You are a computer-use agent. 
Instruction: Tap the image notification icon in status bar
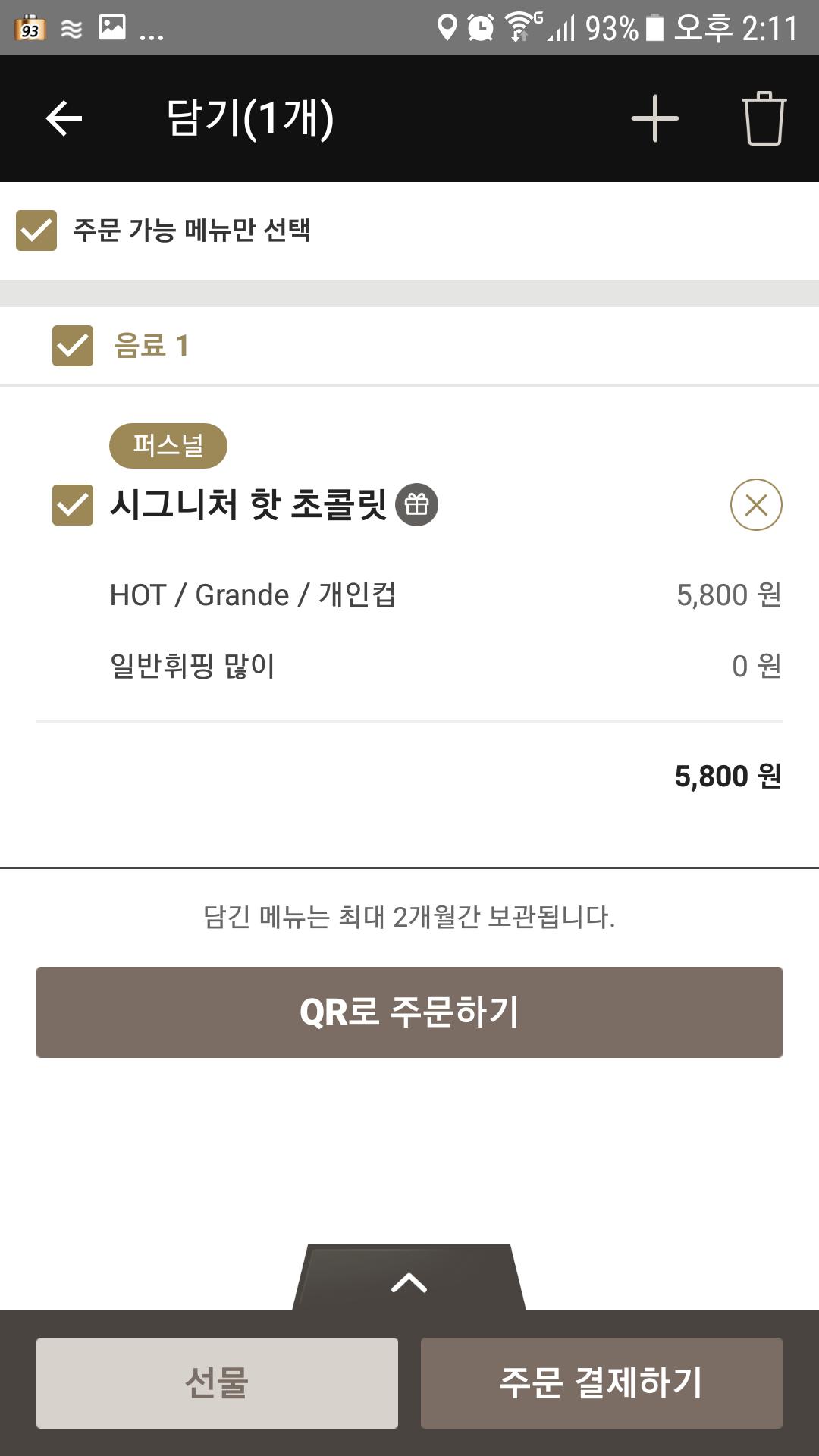pos(112,28)
